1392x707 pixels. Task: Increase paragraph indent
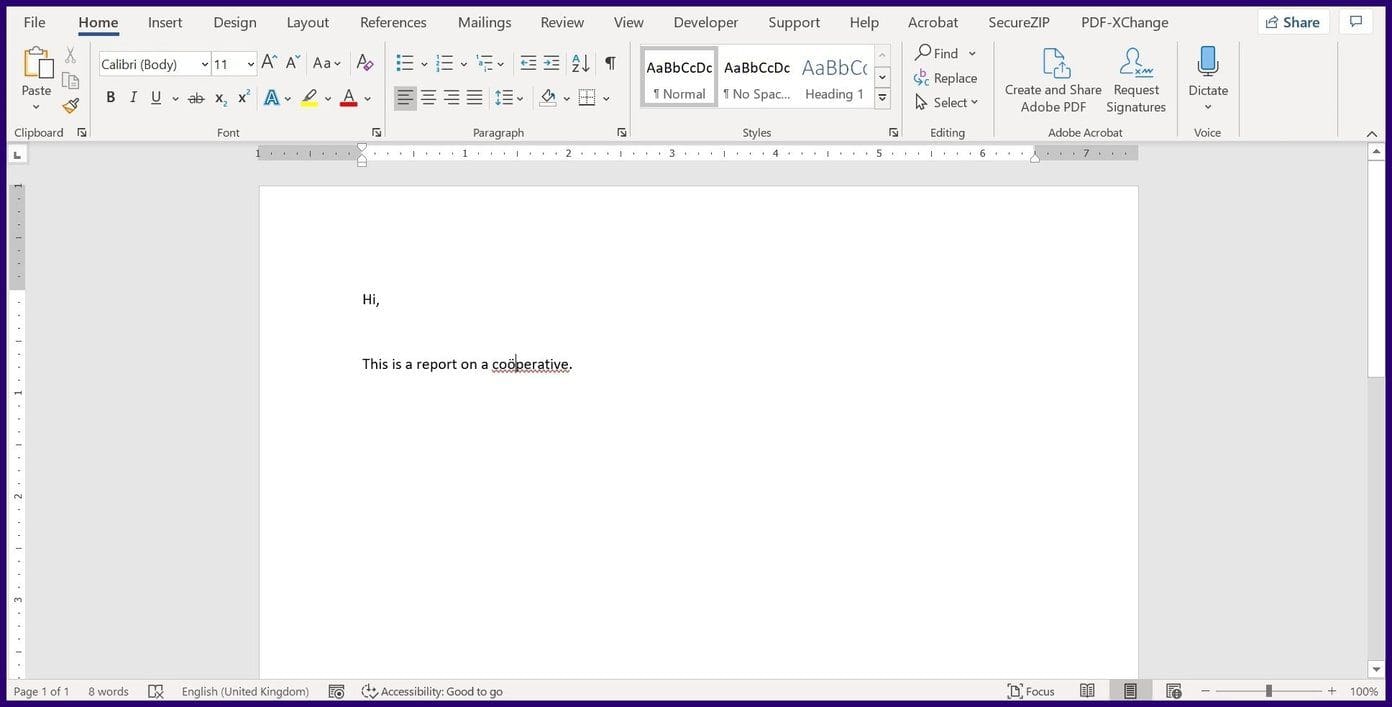pos(551,63)
